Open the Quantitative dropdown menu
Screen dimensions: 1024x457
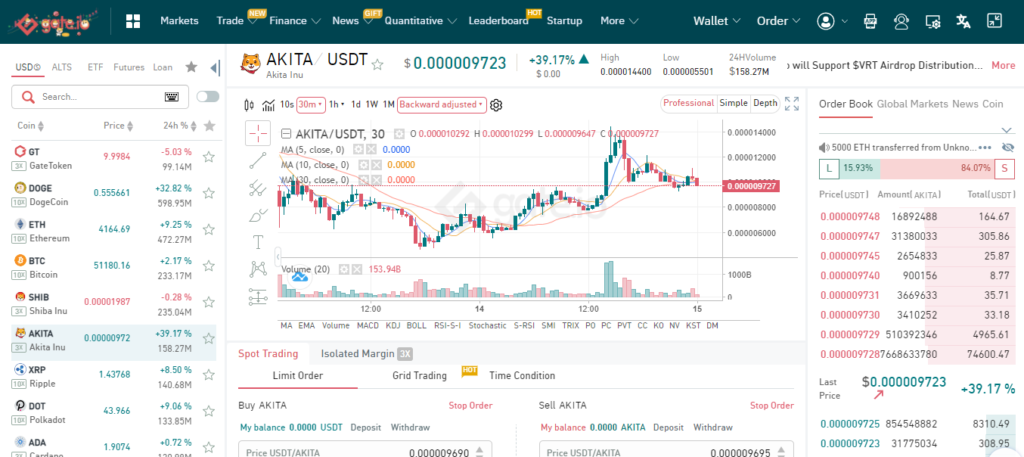pos(420,21)
